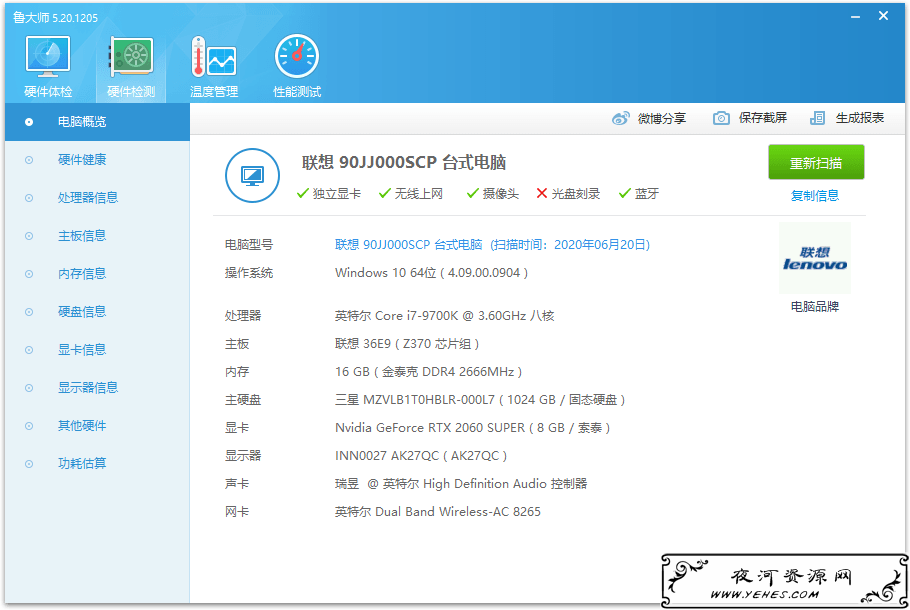The height and width of the screenshot is (610, 910).
Task: Click the 鲁大师 5.20.1205 window title
Action: coord(55,17)
